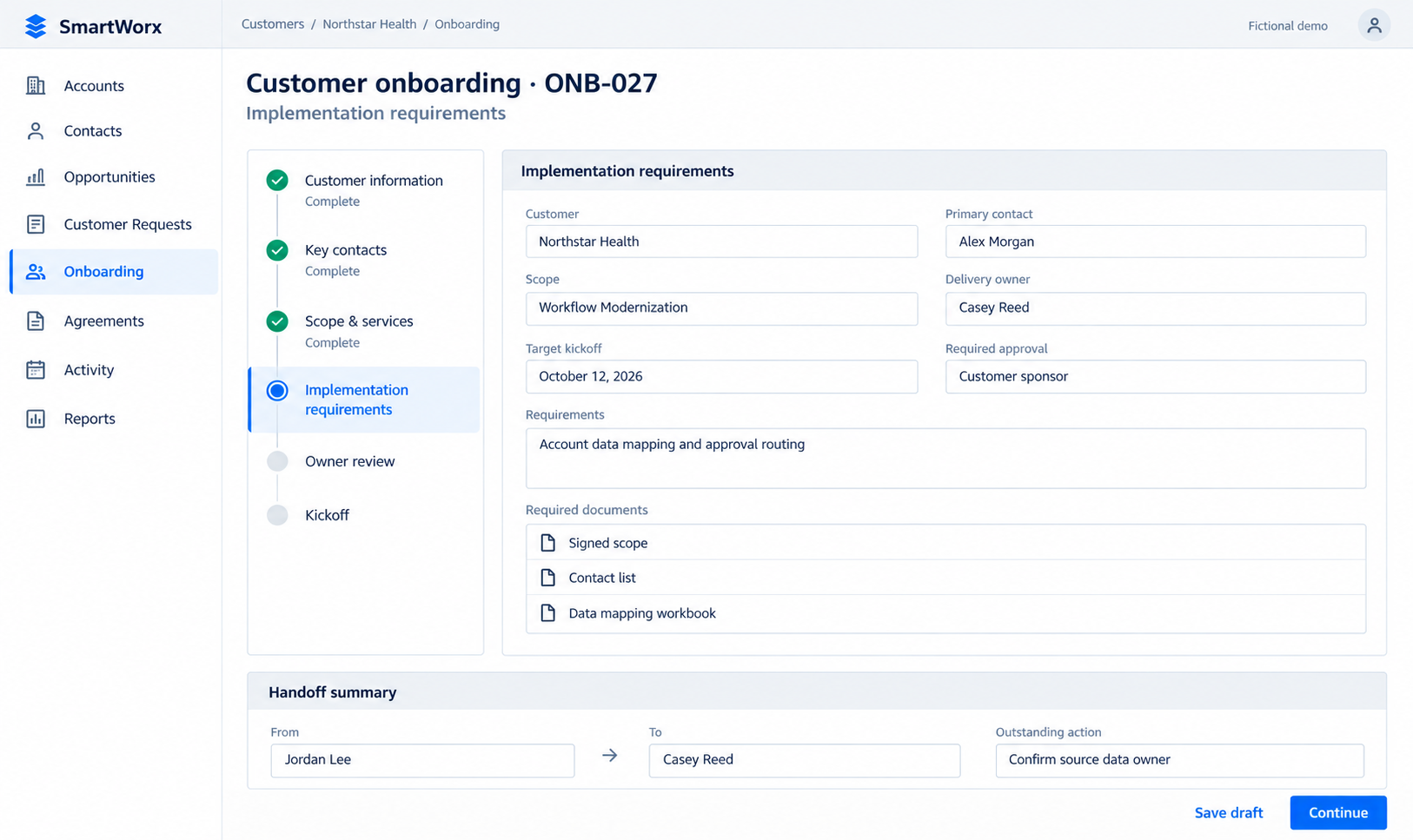Click the Primary contact field Alex Morgan
This screenshot has width=1413, height=840.
pos(1155,241)
